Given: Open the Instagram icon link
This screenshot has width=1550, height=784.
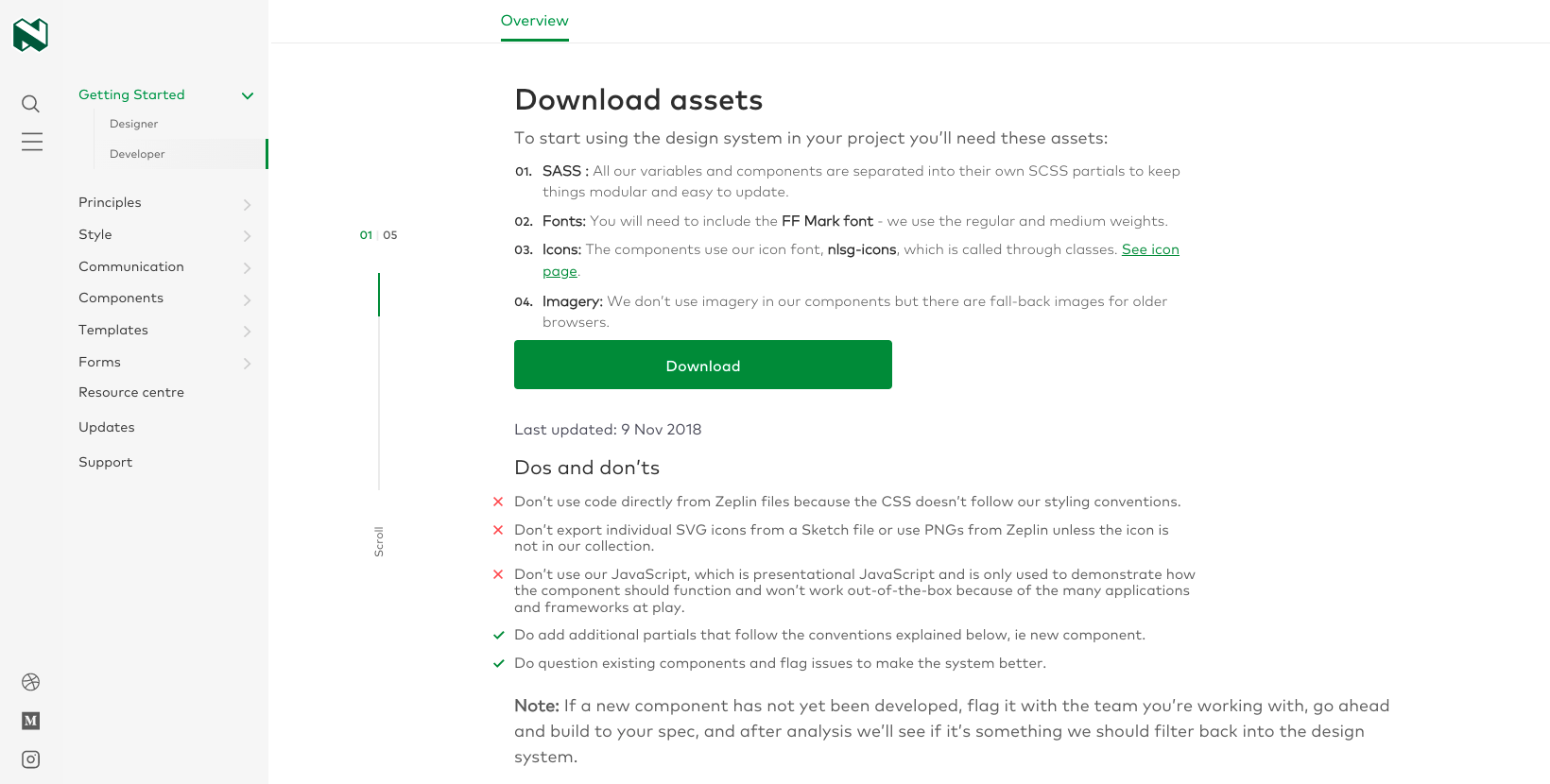Looking at the screenshot, I should tap(31, 759).
